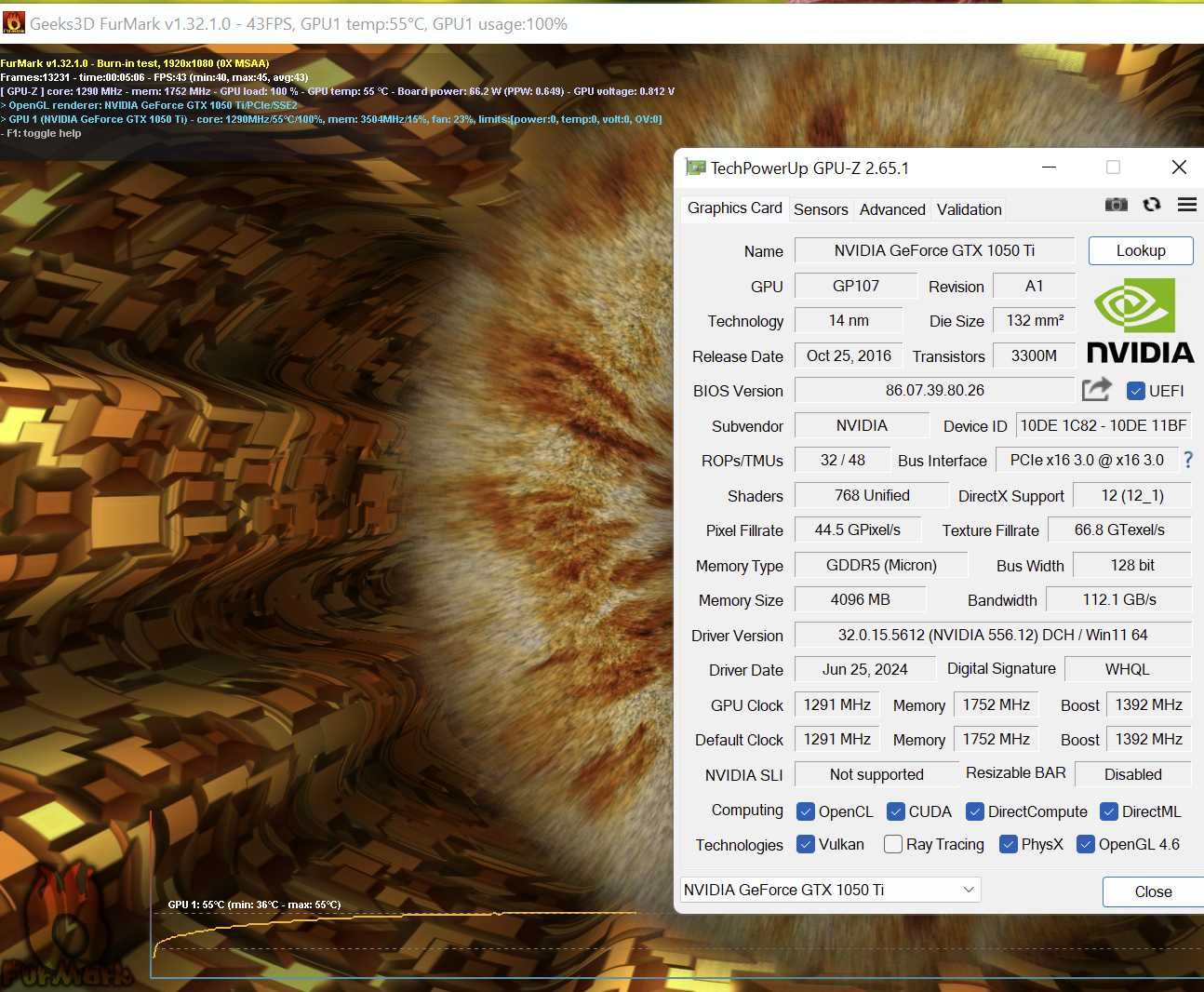Open the Advanced tab
The image size is (1204, 992).
[x=892, y=209]
